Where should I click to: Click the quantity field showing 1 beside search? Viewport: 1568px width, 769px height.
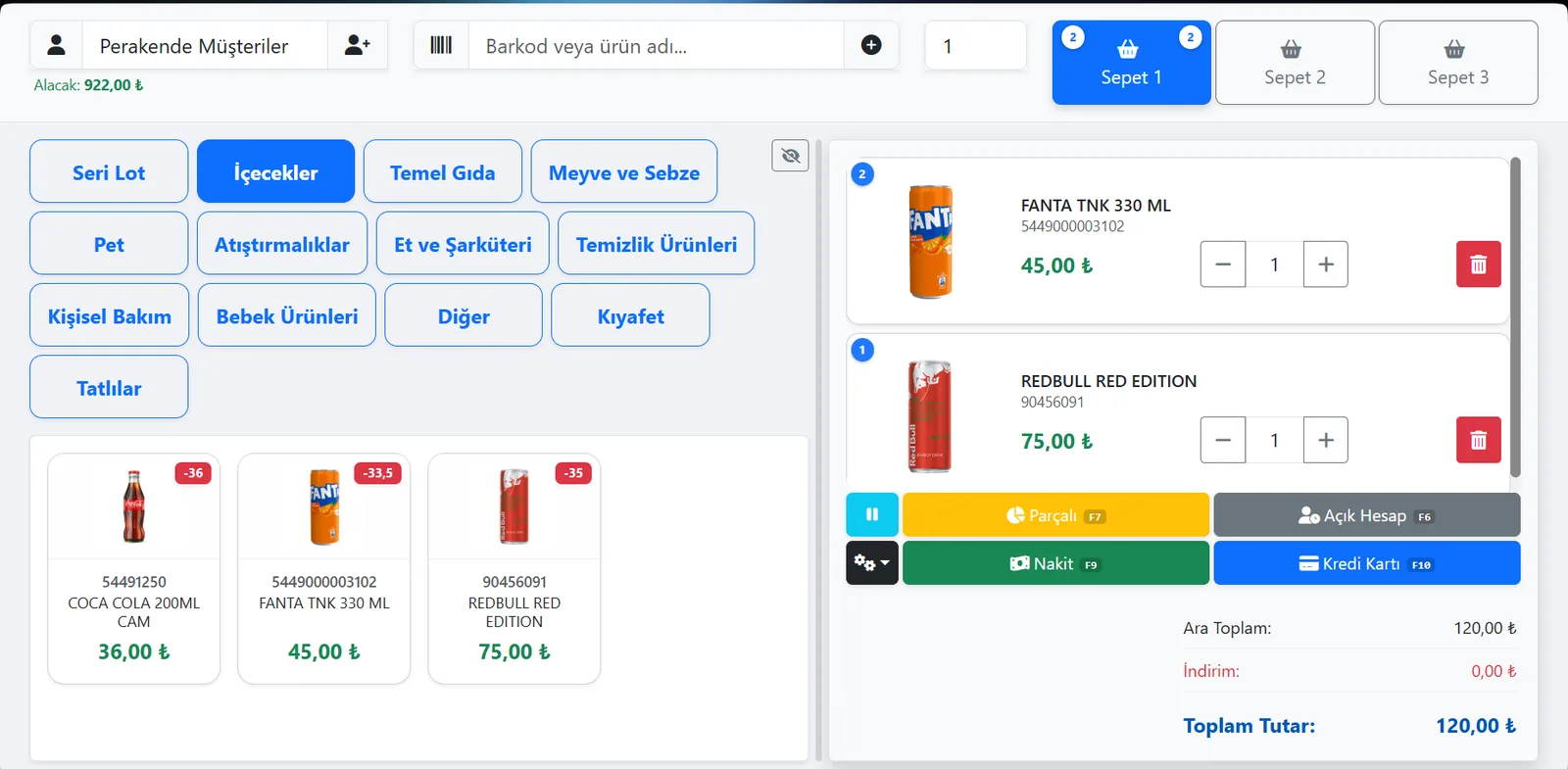[976, 45]
